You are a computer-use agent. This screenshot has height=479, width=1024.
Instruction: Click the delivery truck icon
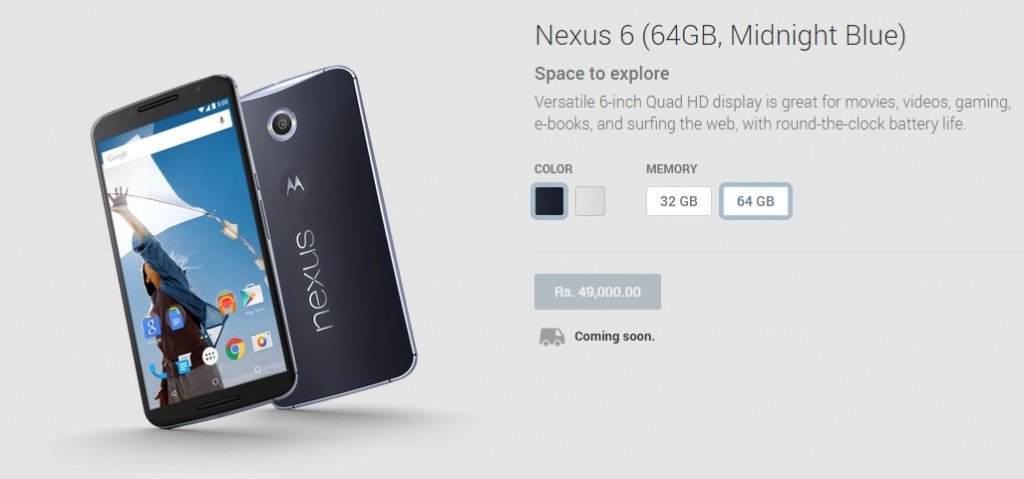(552, 337)
